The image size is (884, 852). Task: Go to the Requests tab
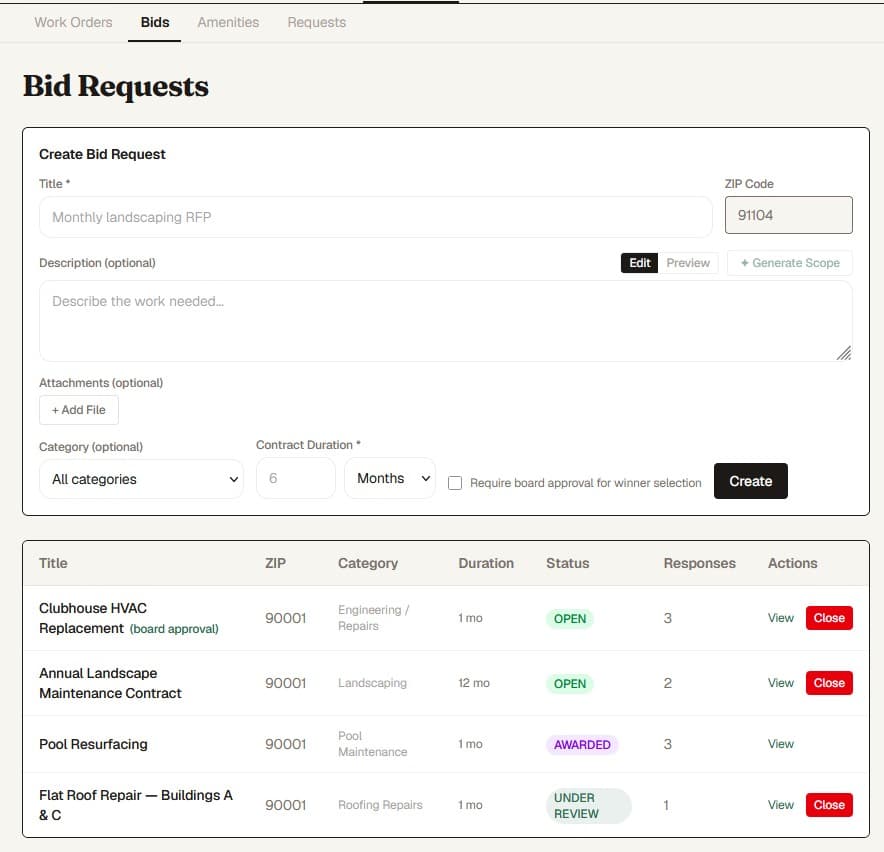click(x=317, y=23)
